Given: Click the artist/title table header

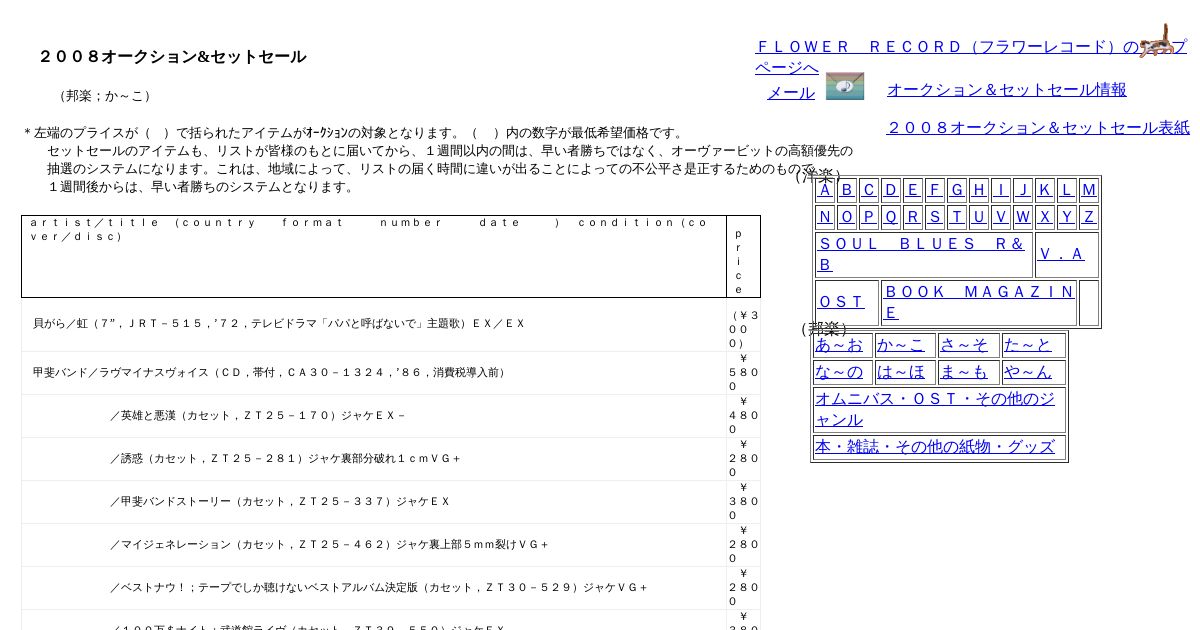Looking at the screenshot, I should pyautogui.click(x=374, y=256).
